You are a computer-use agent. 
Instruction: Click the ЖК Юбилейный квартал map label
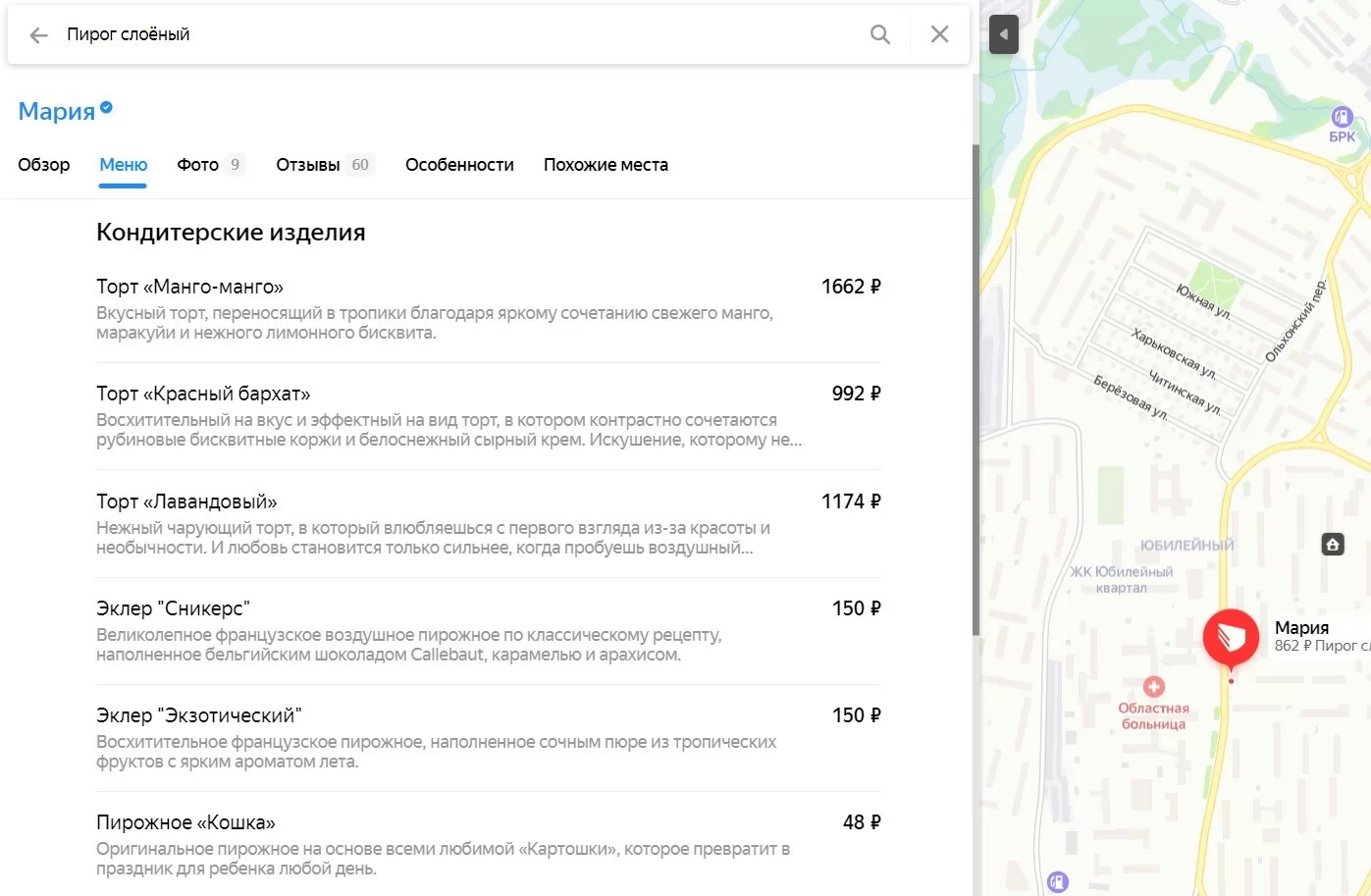click(x=1121, y=579)
